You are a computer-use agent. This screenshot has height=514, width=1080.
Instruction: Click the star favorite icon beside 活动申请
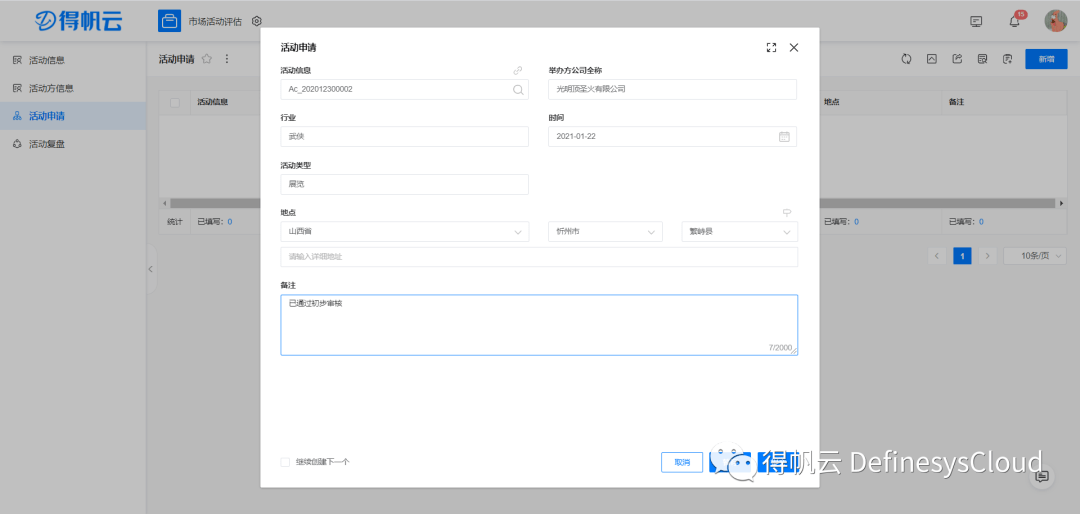(x=207, y=59)
